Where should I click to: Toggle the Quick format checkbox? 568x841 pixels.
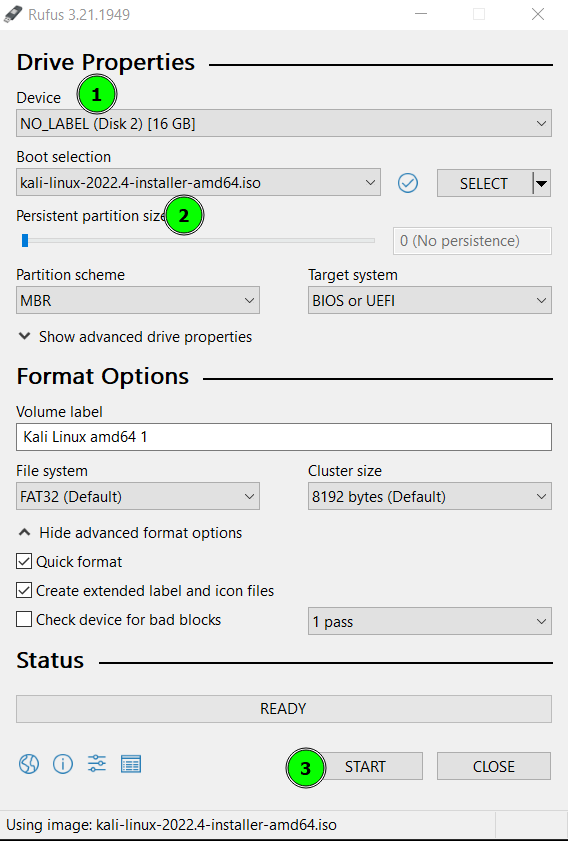[24, 562]
